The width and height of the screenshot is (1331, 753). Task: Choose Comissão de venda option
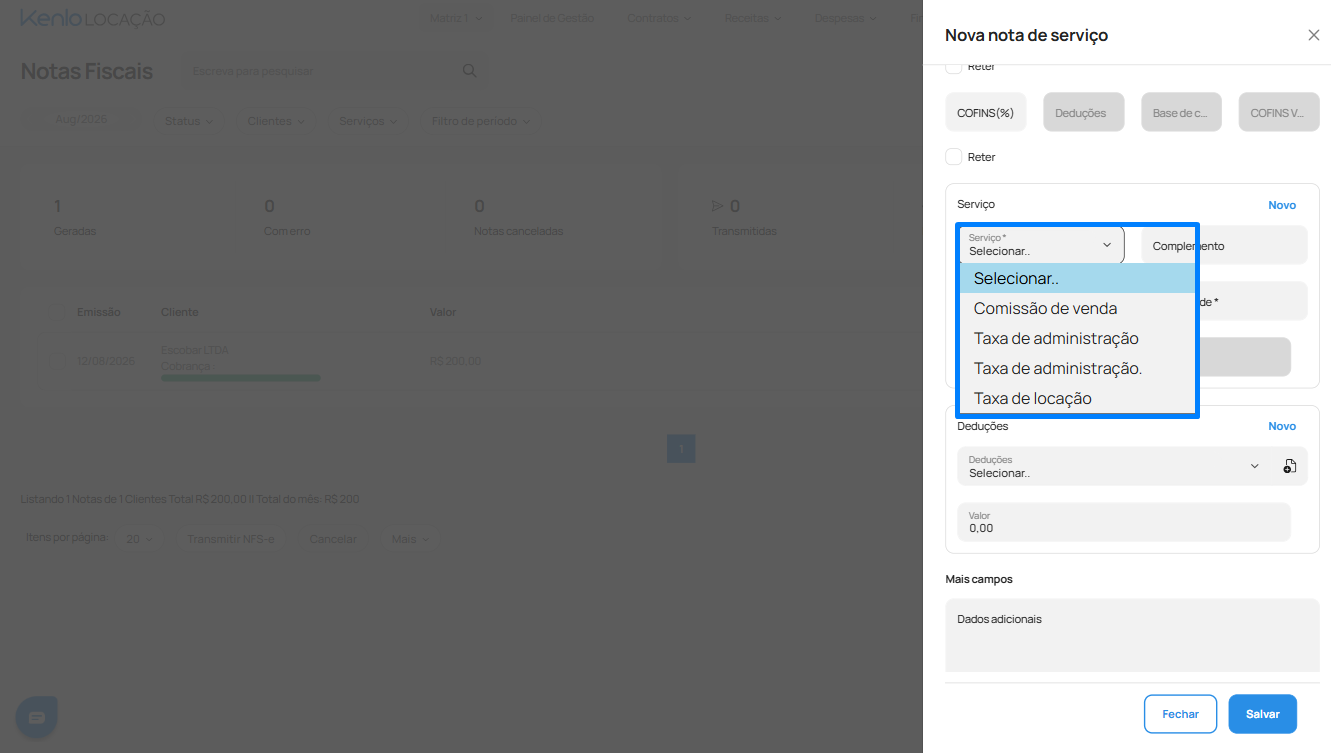tap(1077, 308)
